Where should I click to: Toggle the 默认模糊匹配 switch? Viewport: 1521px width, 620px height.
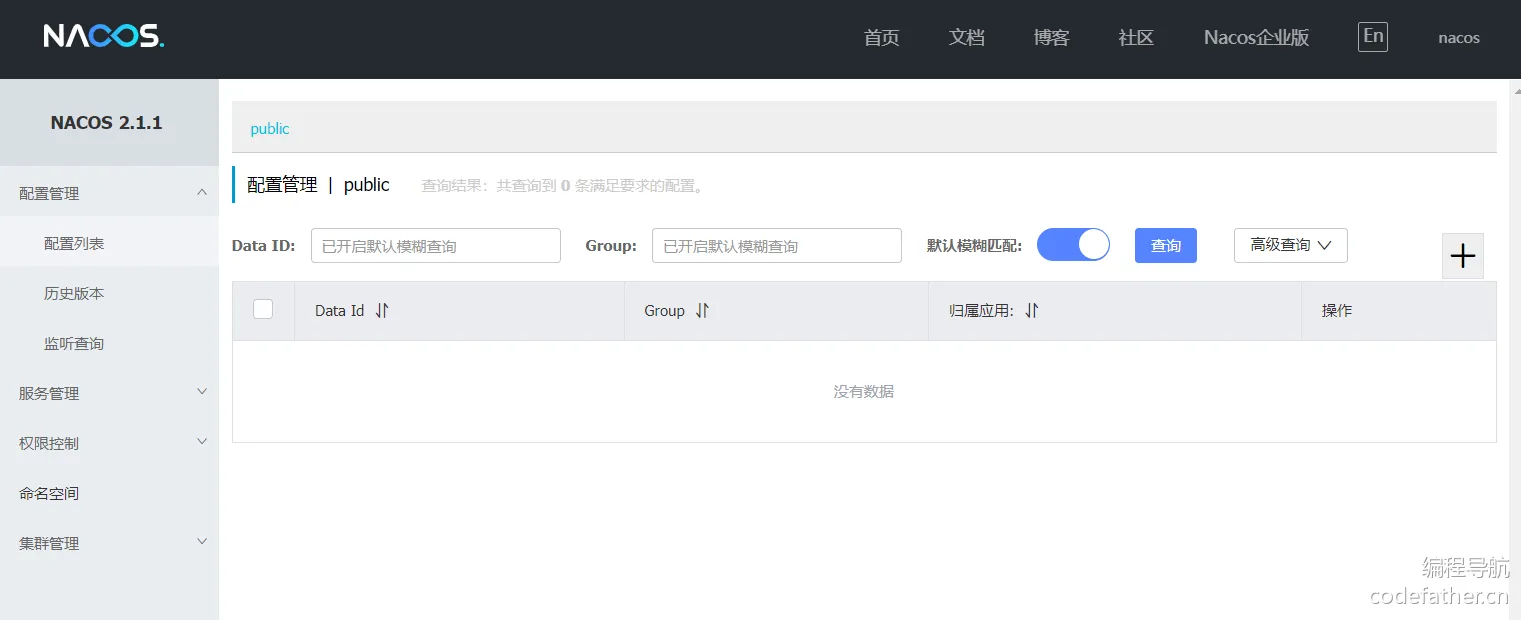[x=1073, y=245]
